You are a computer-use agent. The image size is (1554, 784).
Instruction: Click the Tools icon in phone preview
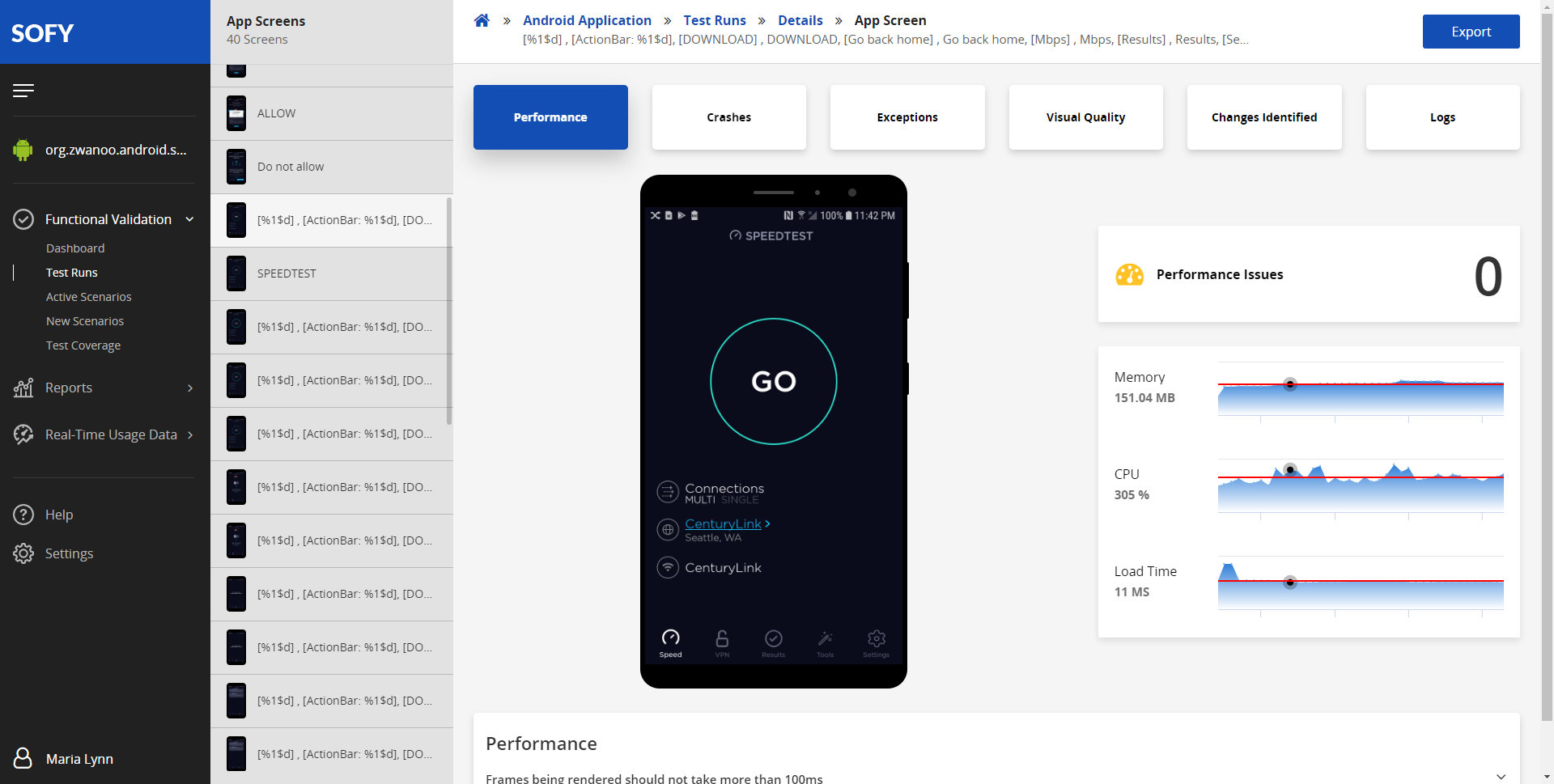tap(825, 642)
